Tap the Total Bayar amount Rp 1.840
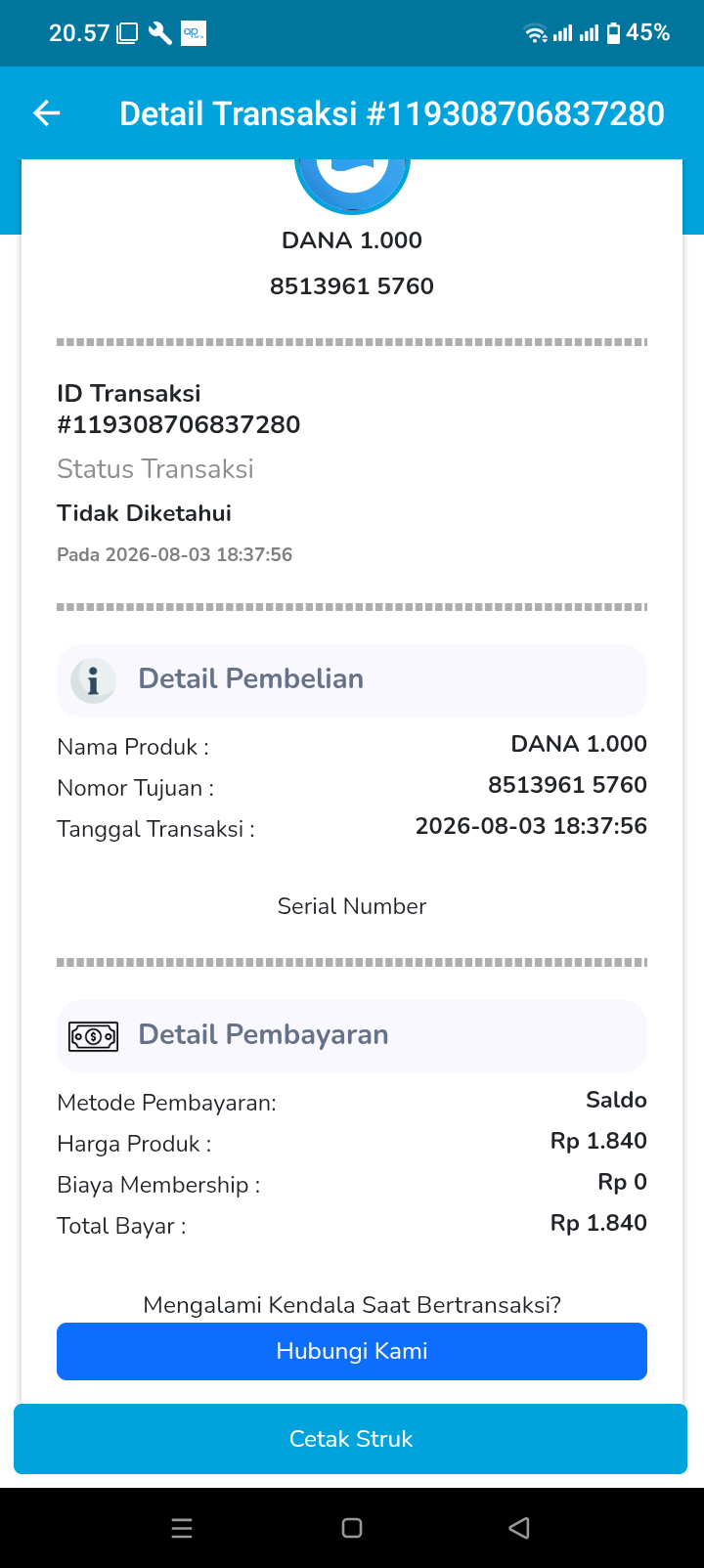704x1568 pixels. pyautogui.click(x=598, y=1223)
